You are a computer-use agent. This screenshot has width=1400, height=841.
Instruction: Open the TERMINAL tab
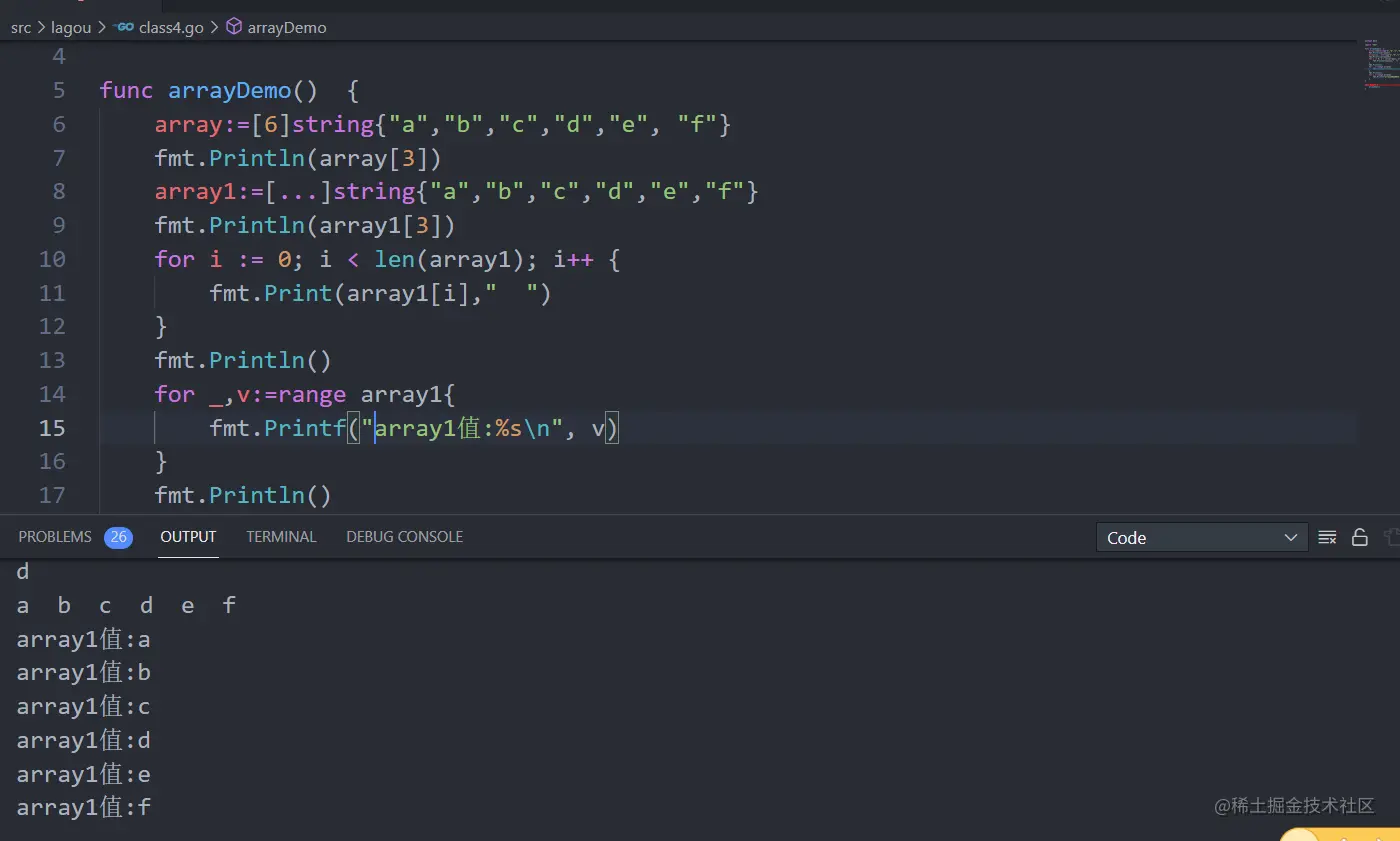click(281, 537)
